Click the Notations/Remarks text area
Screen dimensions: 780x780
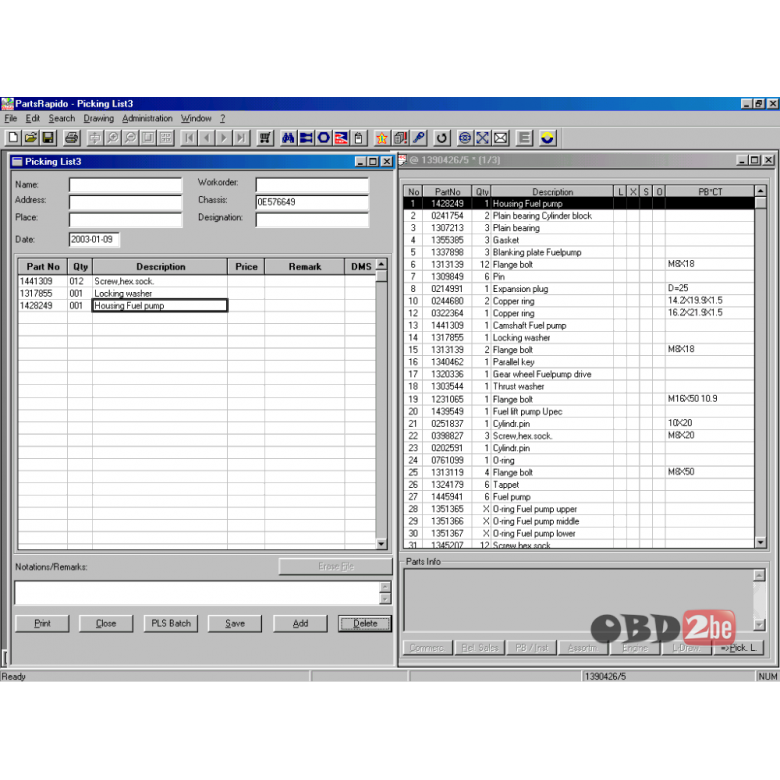[197, 592]
